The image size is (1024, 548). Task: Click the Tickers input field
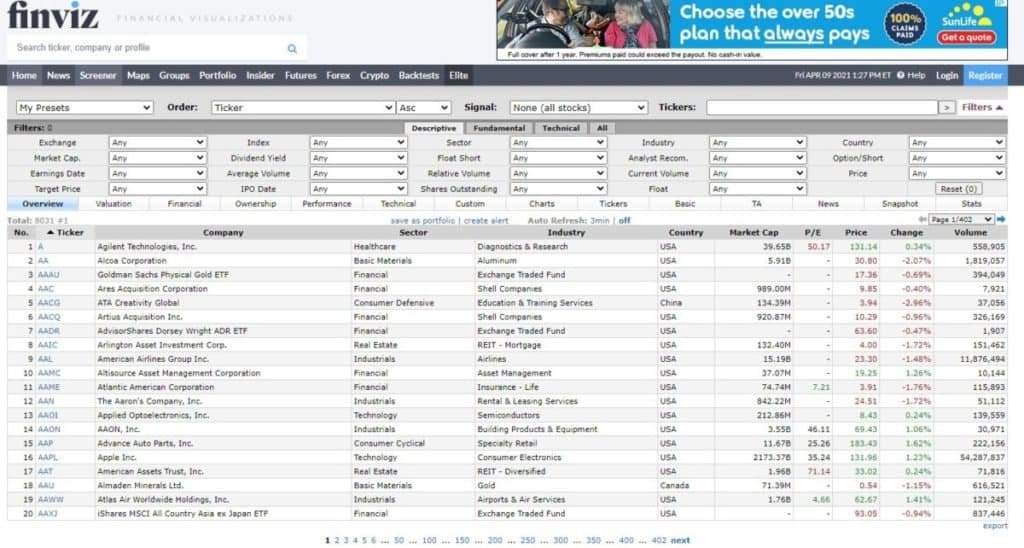tap(822, 108)
